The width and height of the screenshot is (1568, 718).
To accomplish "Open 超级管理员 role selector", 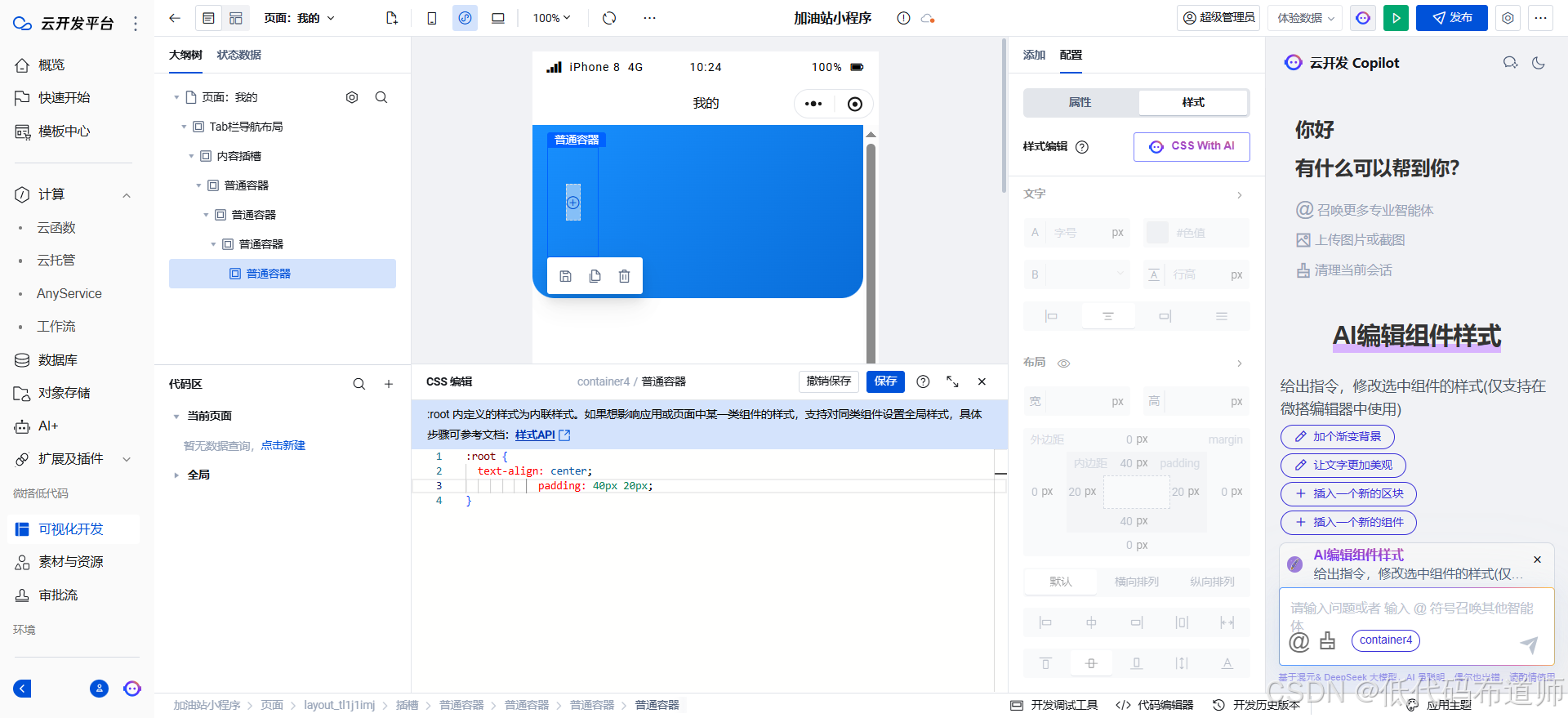I will [x=1218, y=18].
